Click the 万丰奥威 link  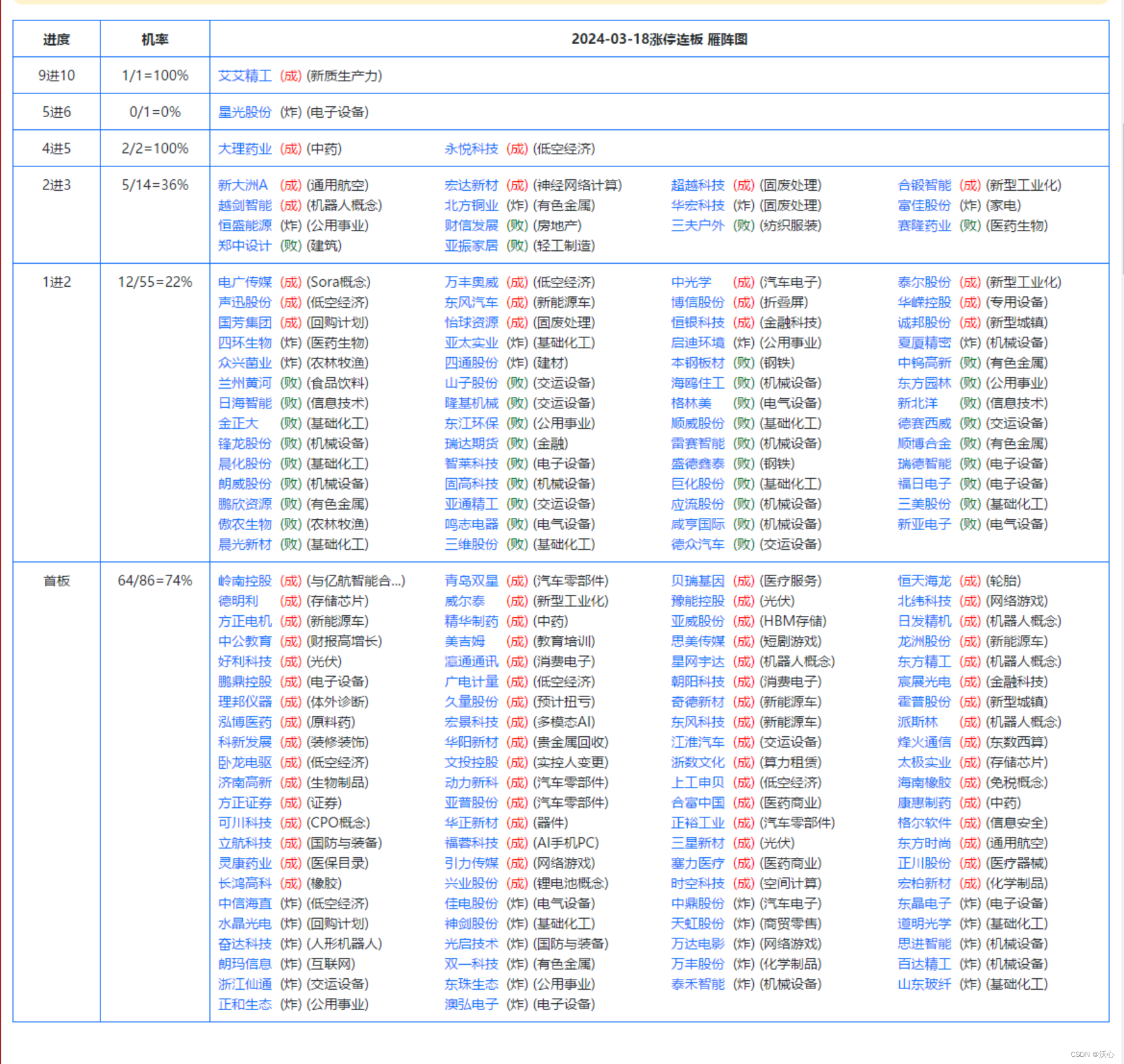471,282
